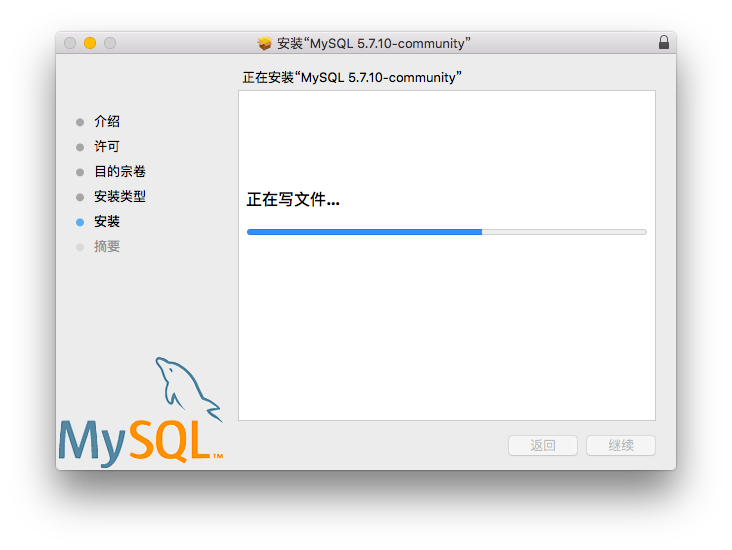The width and height of the screenshot is (732, 550).
Task: Select the 介绍 step in sidebar
Action: coord(107,121)
